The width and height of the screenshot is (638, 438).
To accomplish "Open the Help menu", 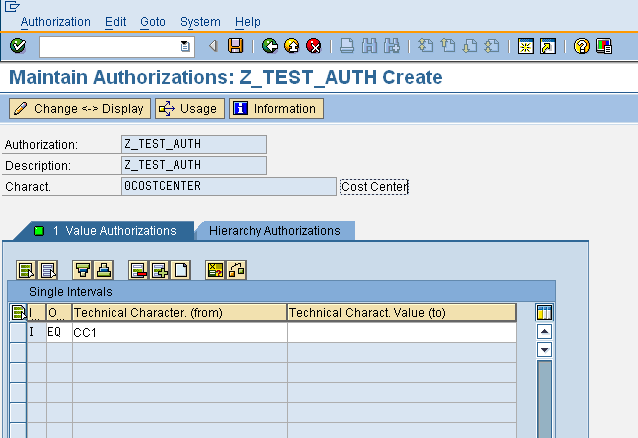I will point(248,22).
